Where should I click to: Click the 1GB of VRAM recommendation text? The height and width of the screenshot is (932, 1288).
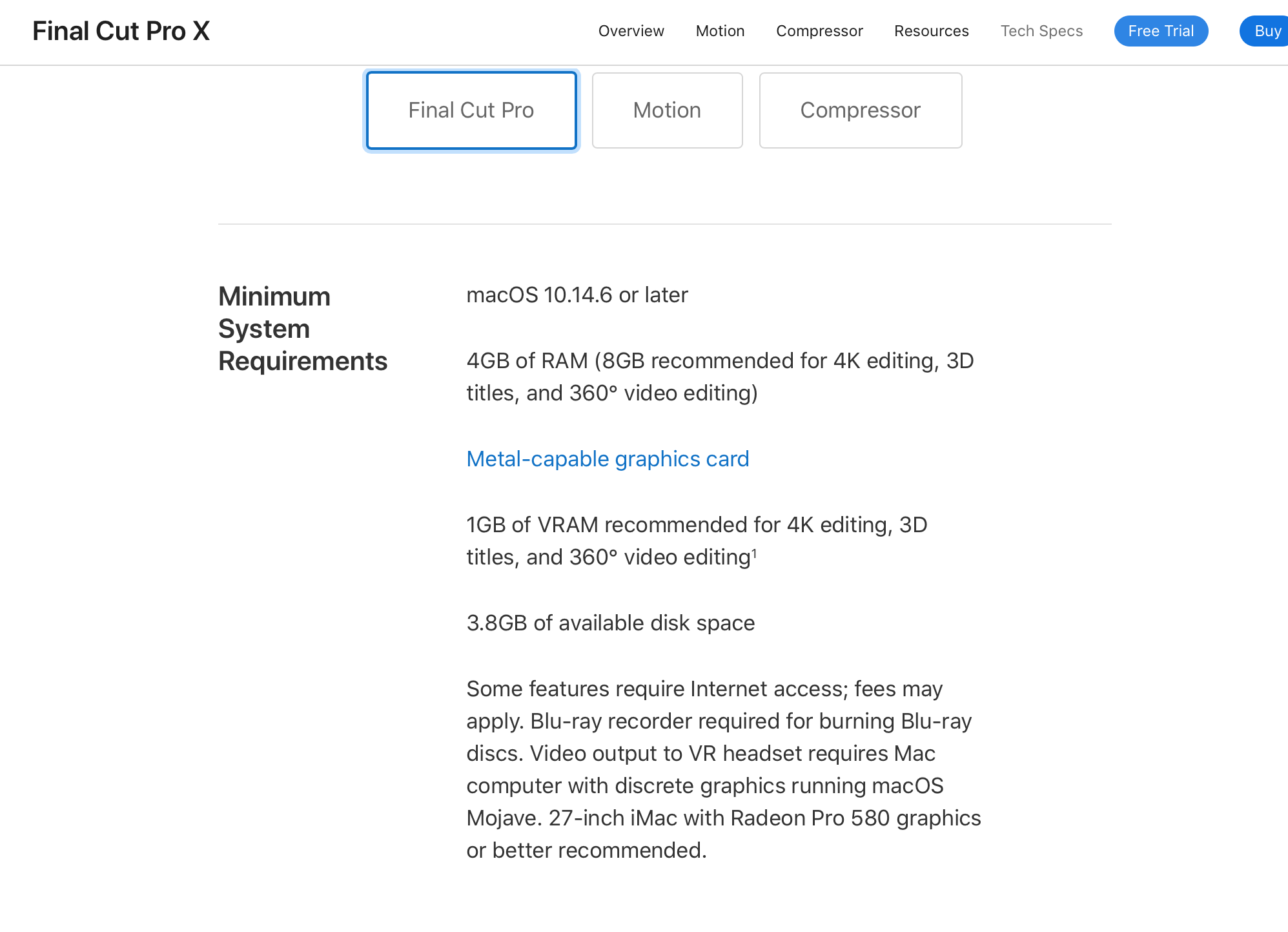click(697, 541)
